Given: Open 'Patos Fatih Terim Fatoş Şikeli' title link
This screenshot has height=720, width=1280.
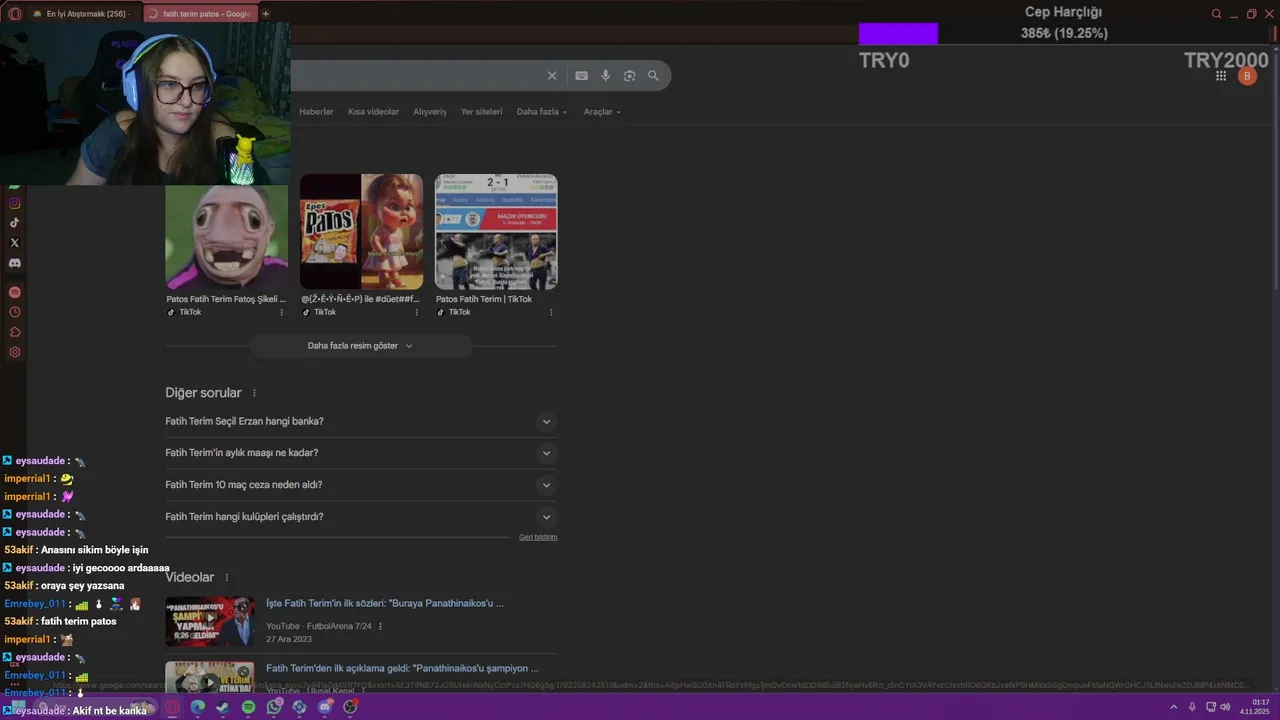Looking at the screenshot, I should coord(226,299).
